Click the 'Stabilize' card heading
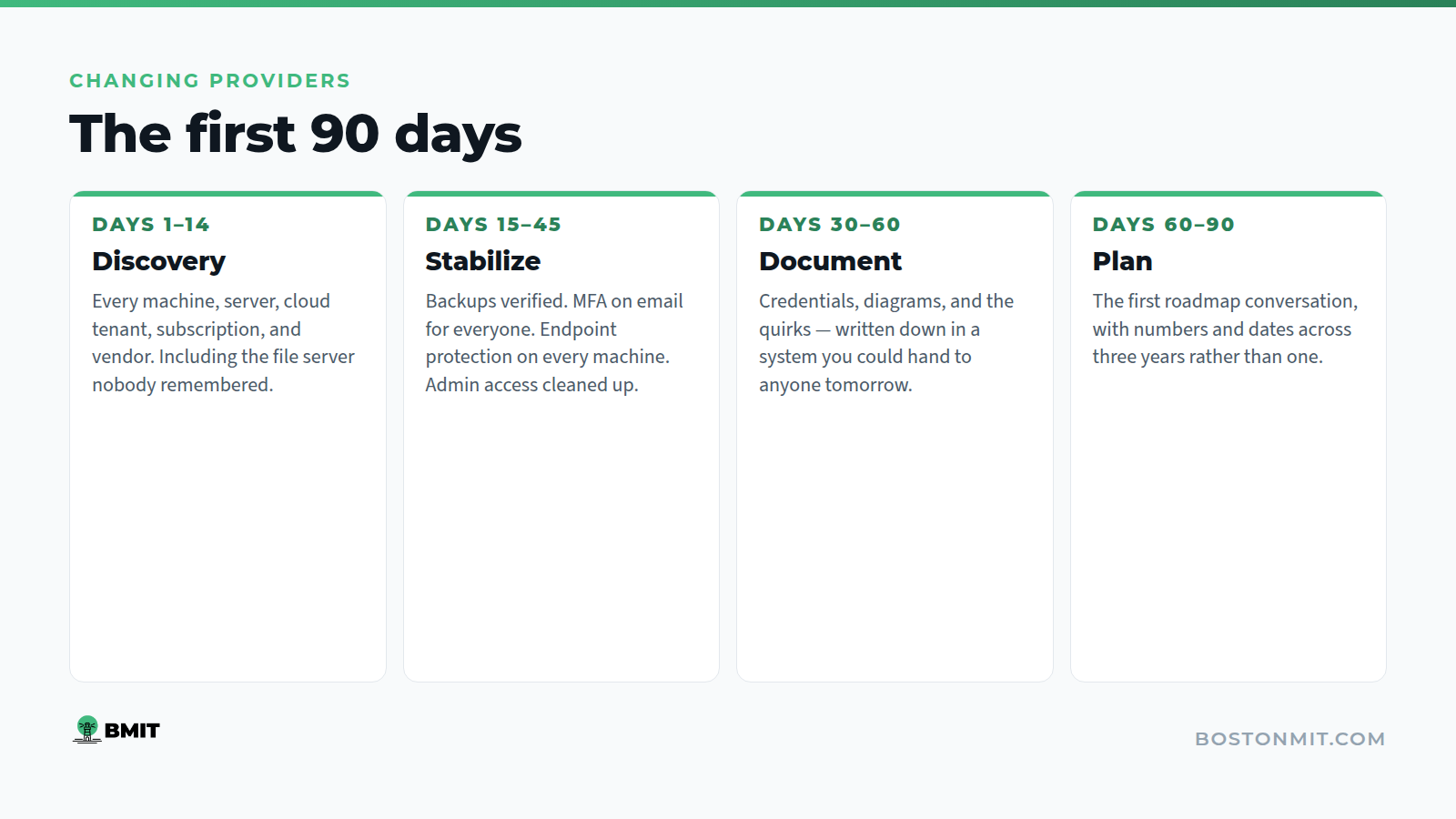 tap(483, 261)
